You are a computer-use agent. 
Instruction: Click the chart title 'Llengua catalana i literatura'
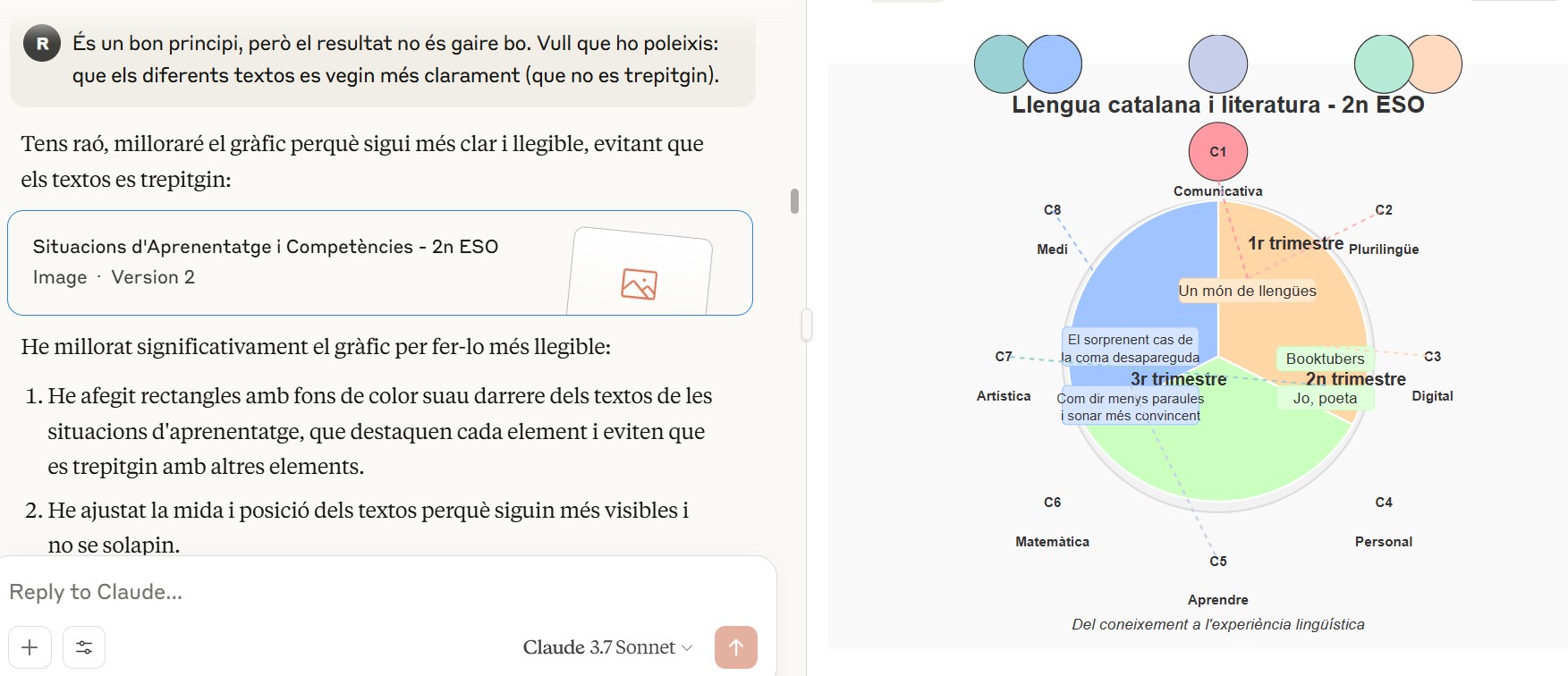[1218, 104]
